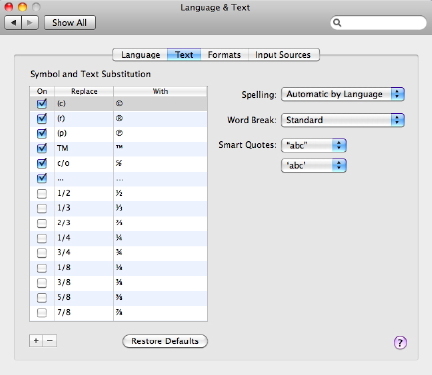Select the 7/8 text in Replace column
The image size is (432, 375).
coord(64,312)
